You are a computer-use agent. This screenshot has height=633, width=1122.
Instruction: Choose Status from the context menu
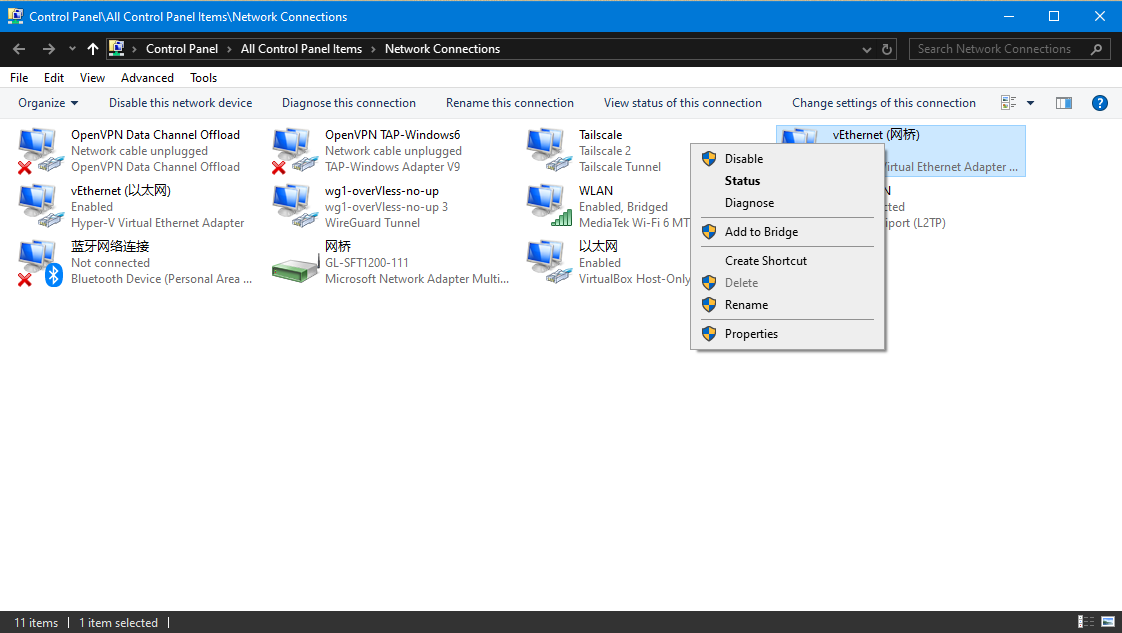tap(787, 181)
